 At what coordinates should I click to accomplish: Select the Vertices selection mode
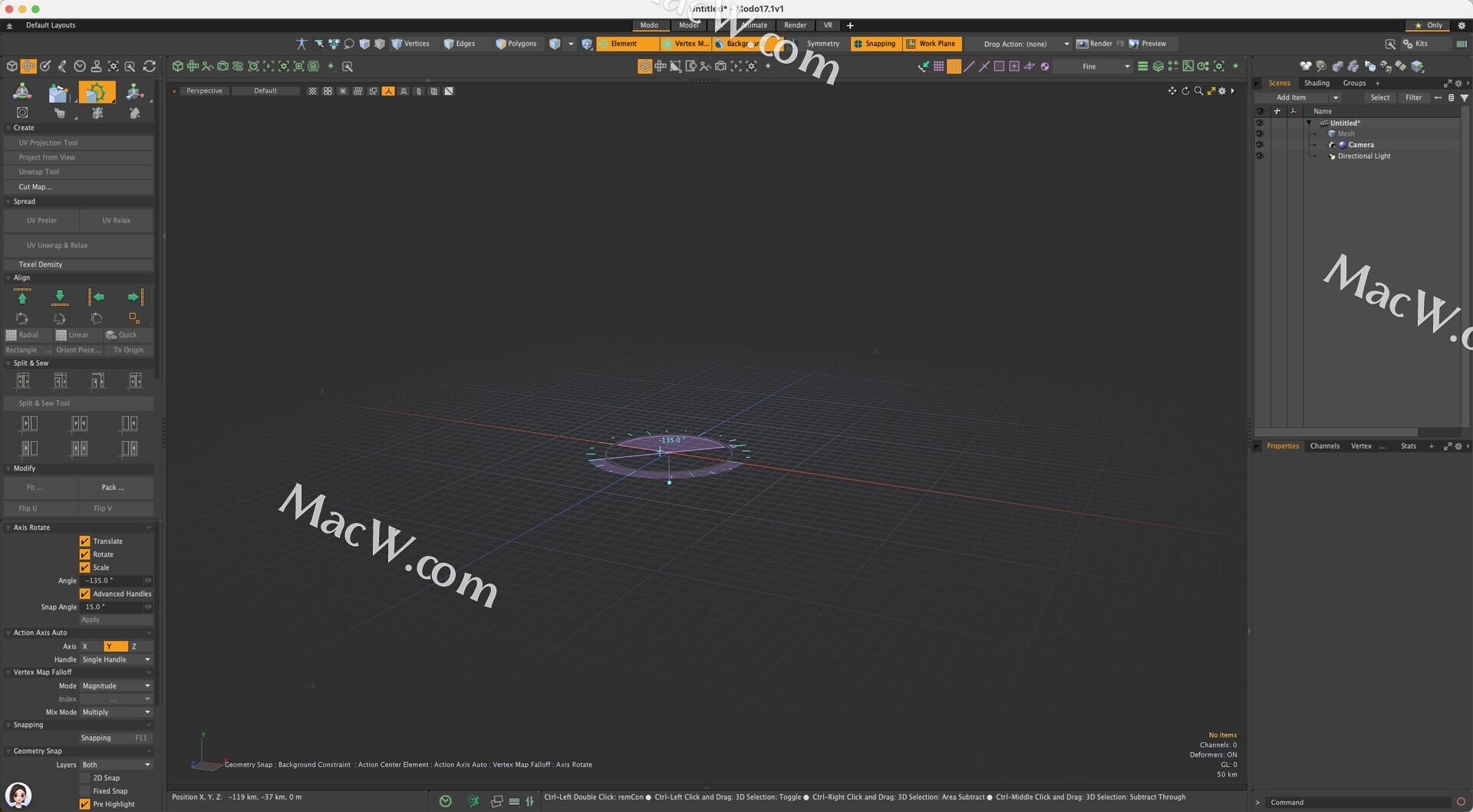(410, 44)
